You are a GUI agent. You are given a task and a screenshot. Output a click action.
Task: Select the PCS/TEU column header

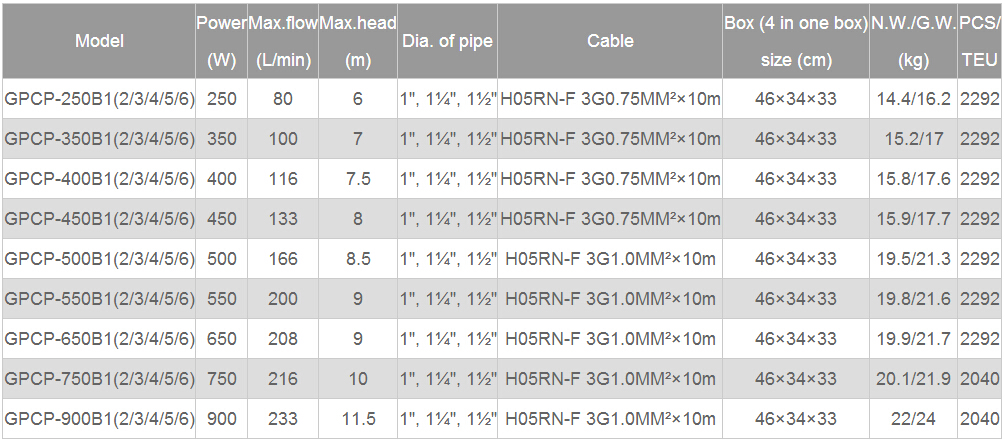pos(981,41)
